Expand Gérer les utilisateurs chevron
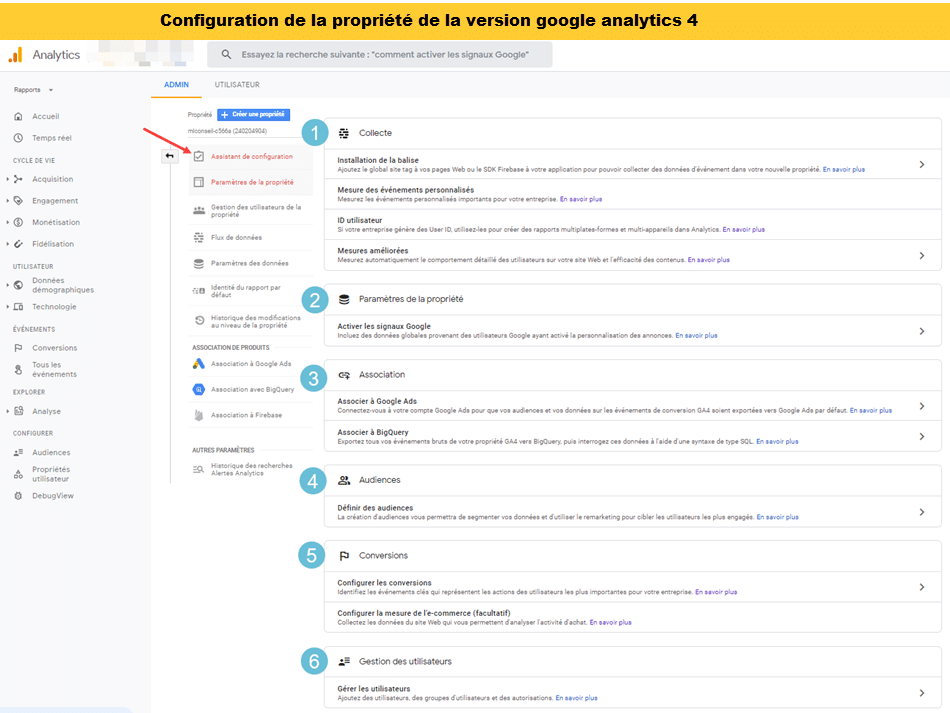This screenshot has height=713, width=950. (922, 693)
